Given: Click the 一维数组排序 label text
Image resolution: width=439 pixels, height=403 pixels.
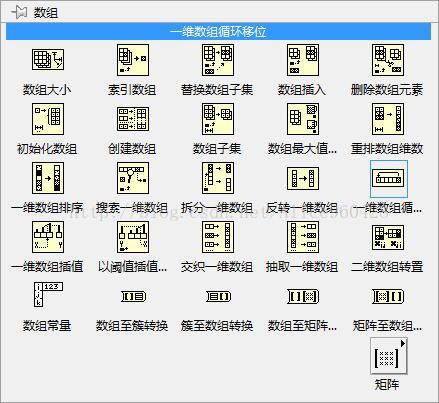Looking at the screenshot, I should tap(47, 208).
